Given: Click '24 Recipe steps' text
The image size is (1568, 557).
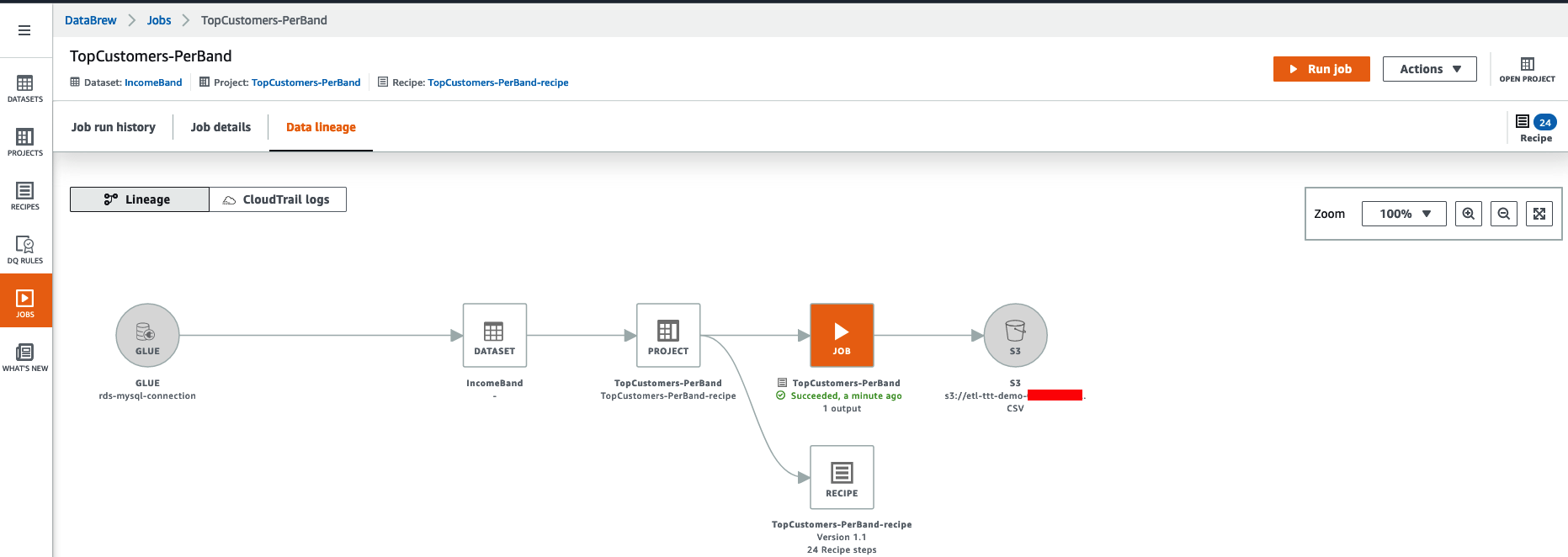Looking at the screenshot, I should [x=842, y=550].
